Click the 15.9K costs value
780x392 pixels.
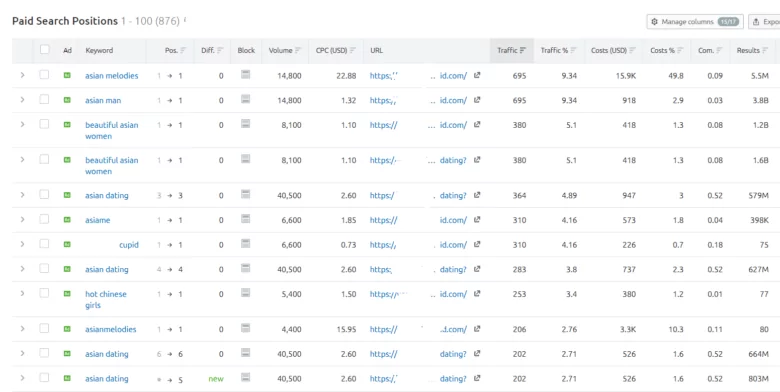(x=625, y=76)
